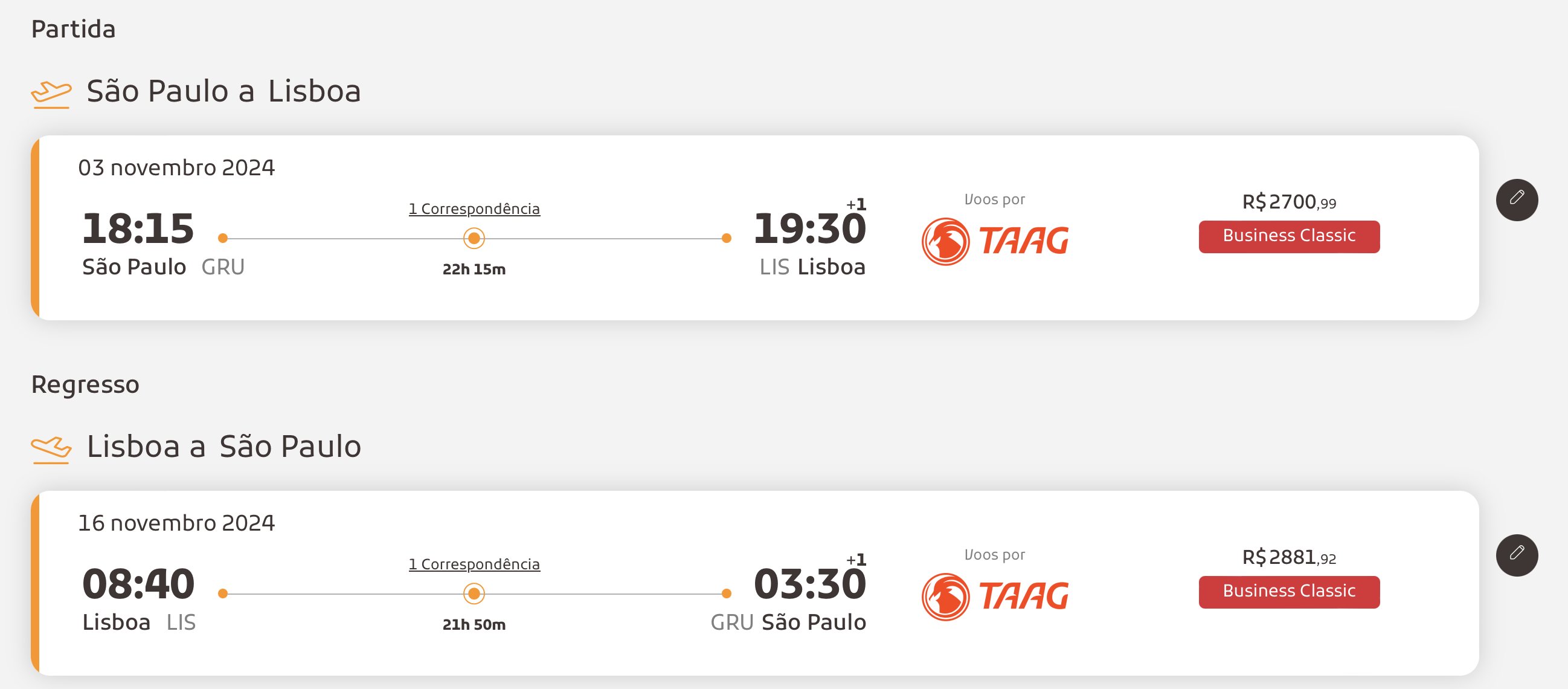Click the 18:15 São Paulo departure time

pyautogui.click(x=138, y=228)
